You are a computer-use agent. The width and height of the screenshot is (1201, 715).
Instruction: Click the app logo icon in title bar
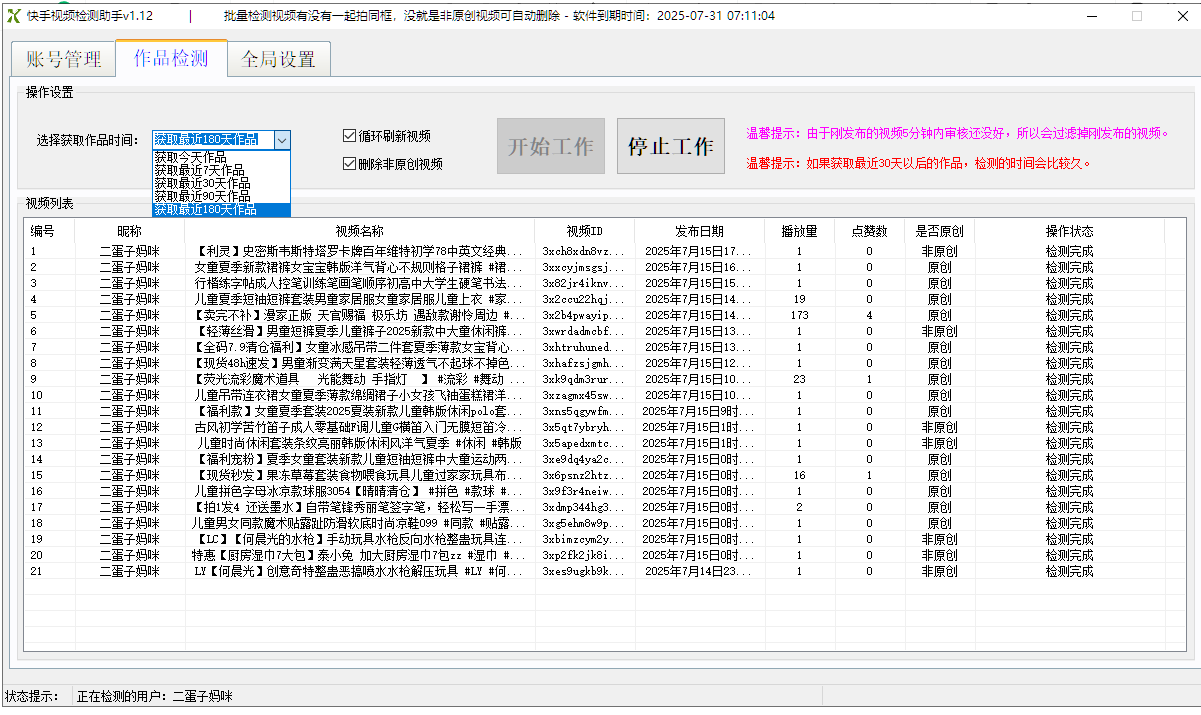pos(13,16)
